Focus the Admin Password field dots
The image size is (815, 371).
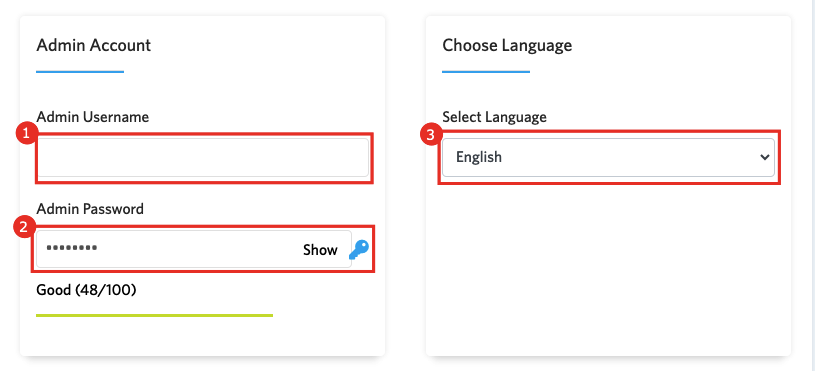point(72,248)
